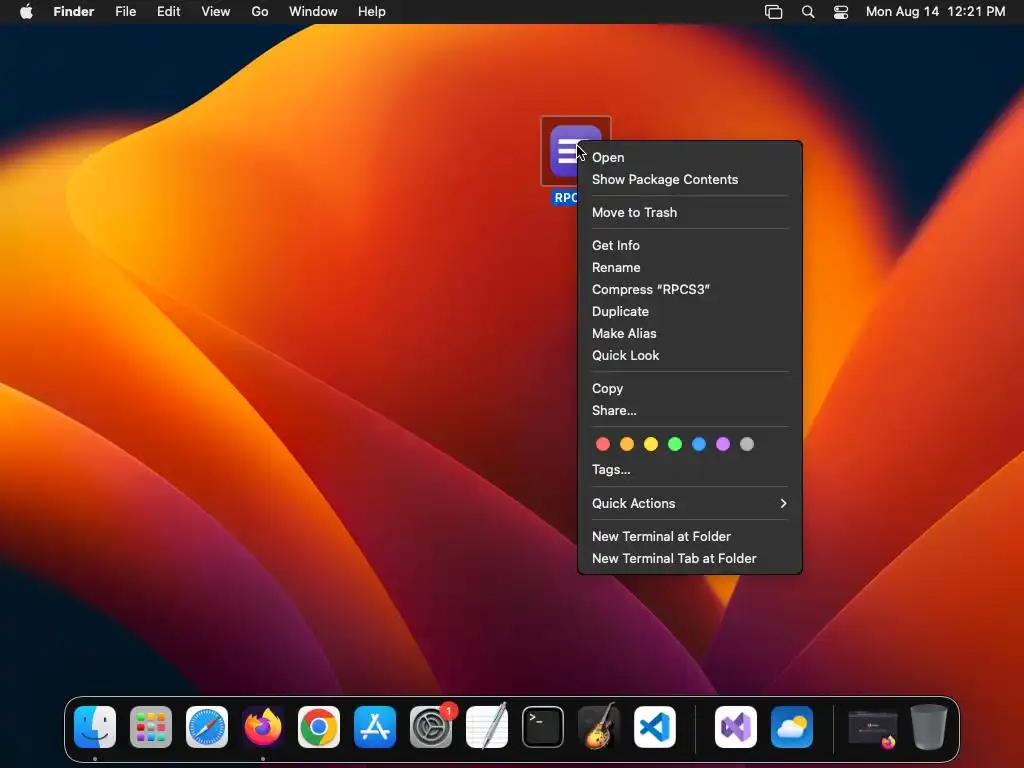Open System Settings with update badge
This screenshot has width=1024, height=768.
[431, 727]
